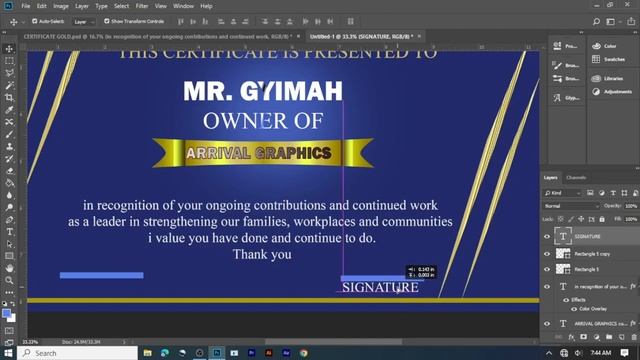This screenshot has height=360, width=640.
Task: Open the Swatches panel
Action: coord(609,59)
